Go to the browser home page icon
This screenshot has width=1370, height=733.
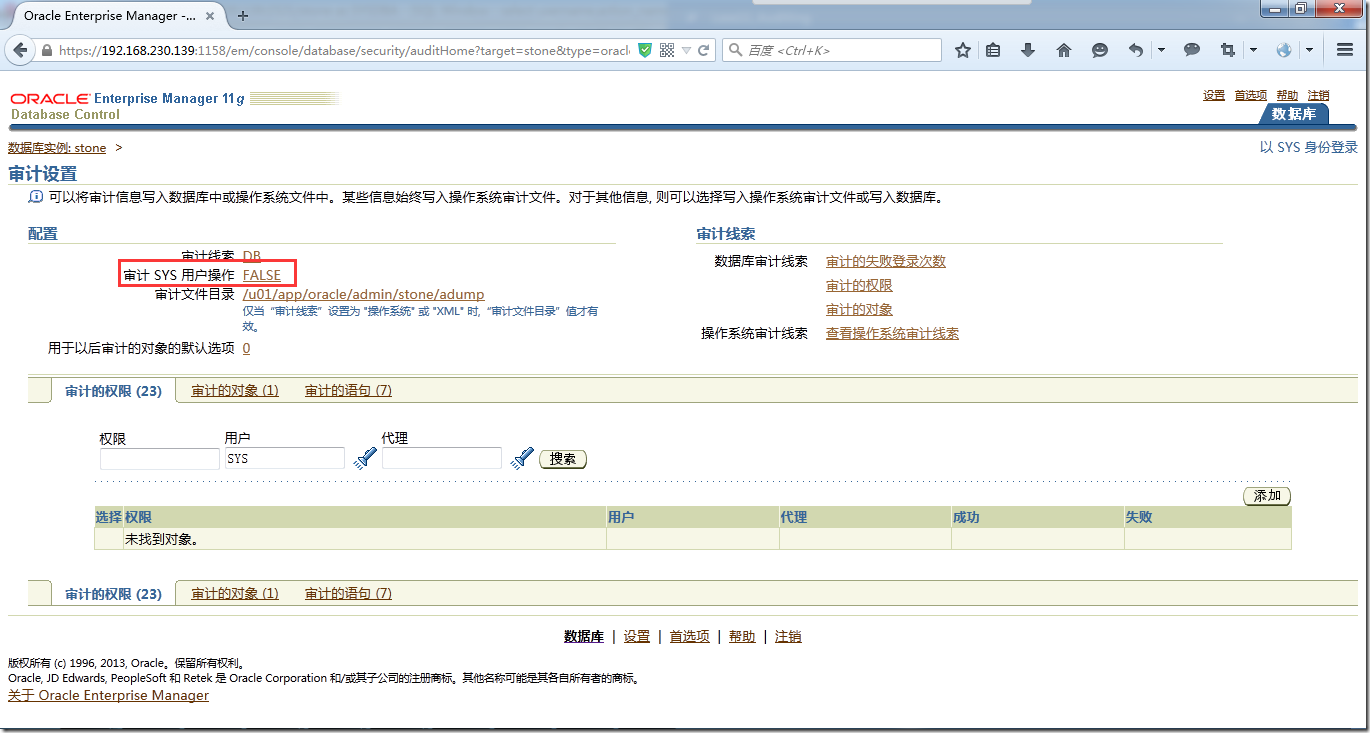coord(1064,50)
